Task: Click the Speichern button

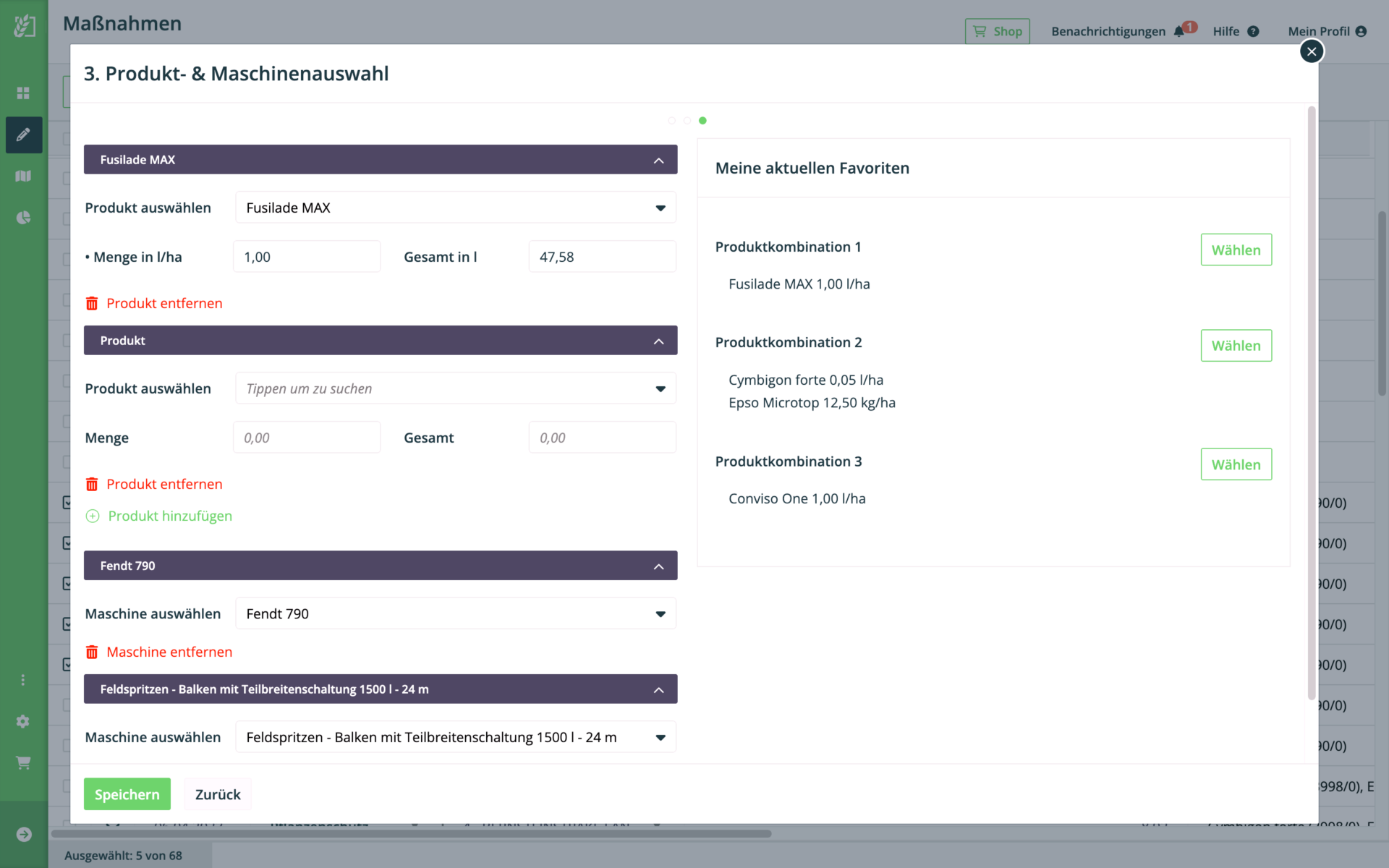Action: click(x=127, y=794)
